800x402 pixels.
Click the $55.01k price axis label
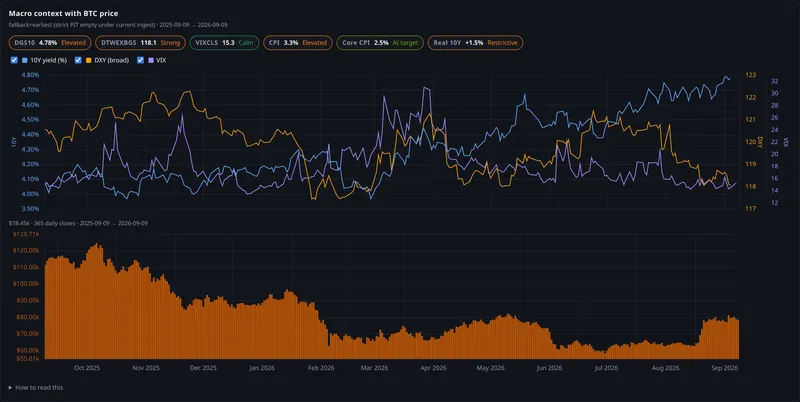click(29, 359)
